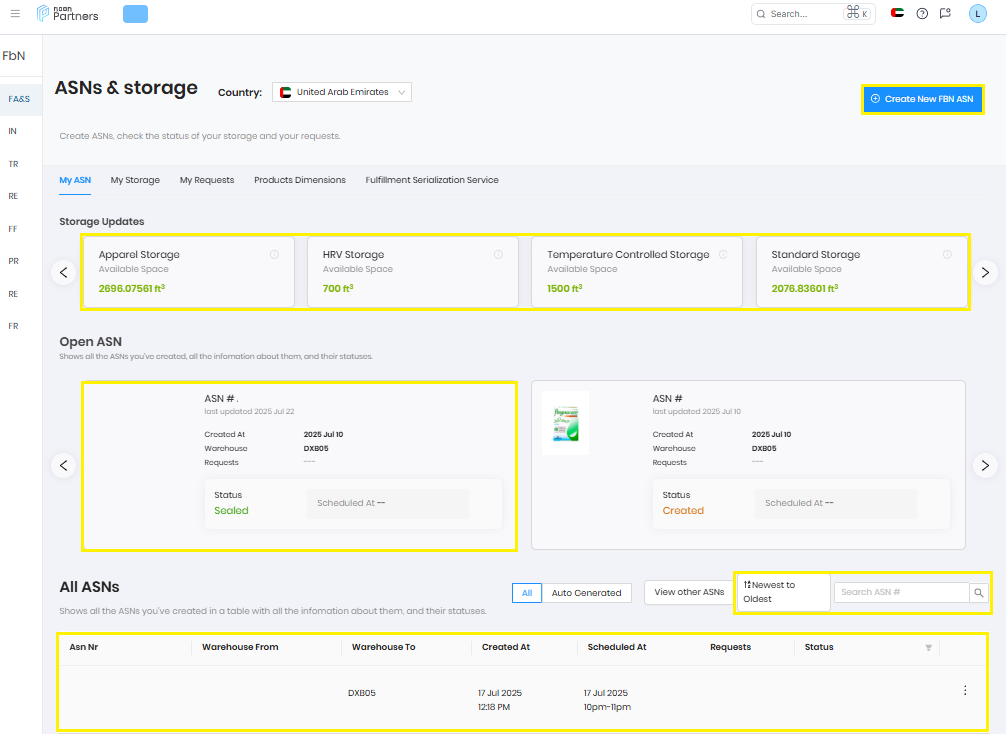Screen dimensions: 1006x734
Task: Click the HRV Storage card
Action: (x=413, y=272)
